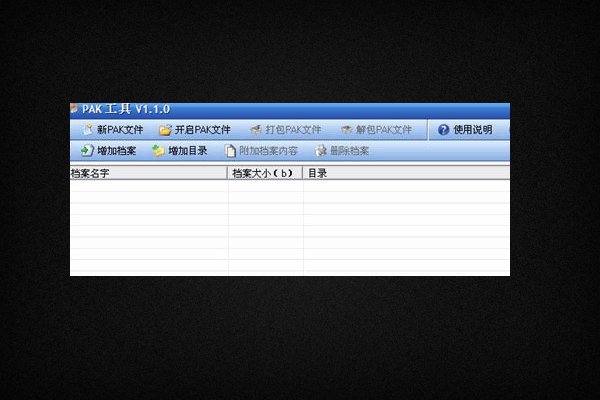Click the open folder icon for 开启PAK文件
Image resolution: width=600 pixels, height=400 pixels.
165,130
